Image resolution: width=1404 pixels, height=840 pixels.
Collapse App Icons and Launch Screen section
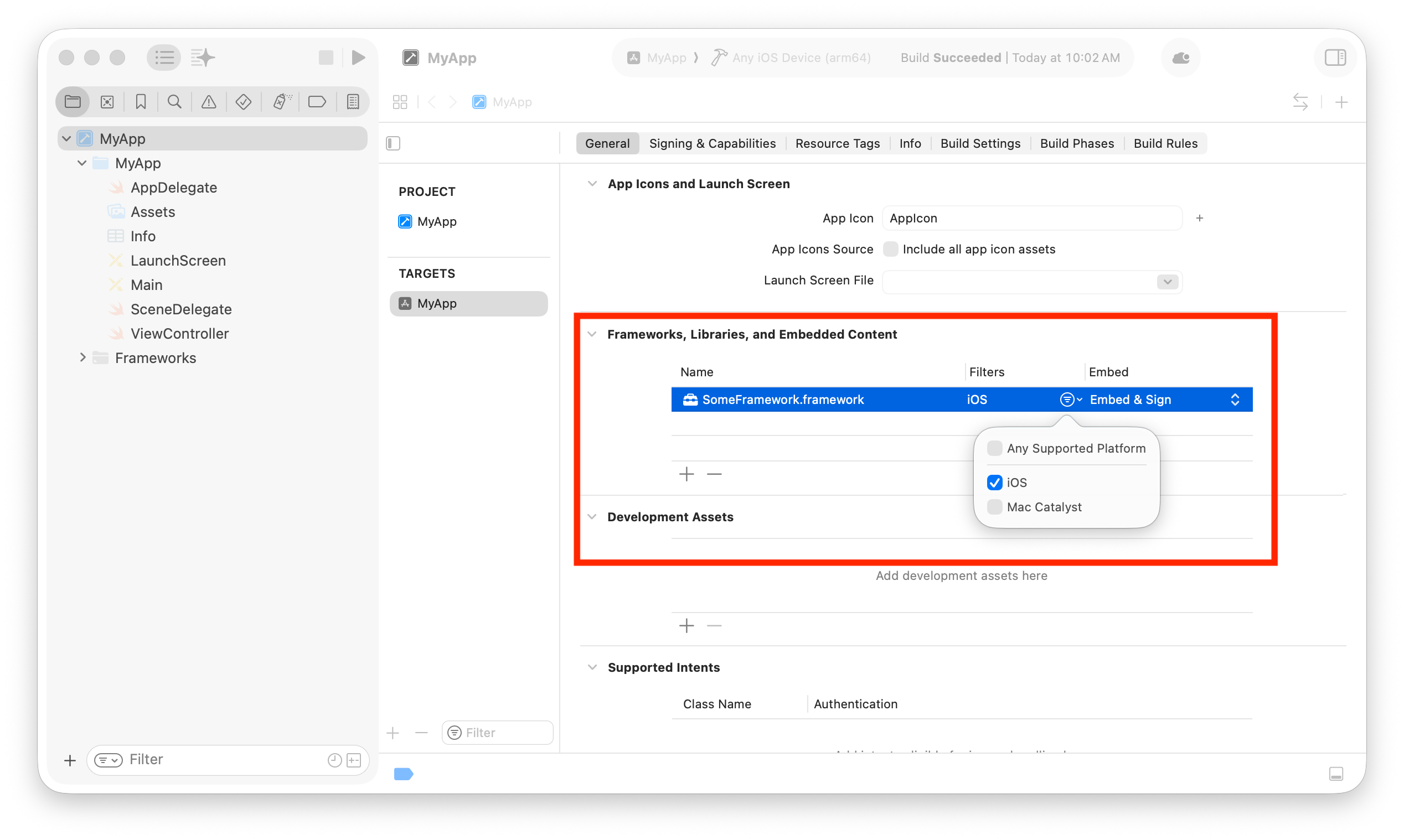592,184
